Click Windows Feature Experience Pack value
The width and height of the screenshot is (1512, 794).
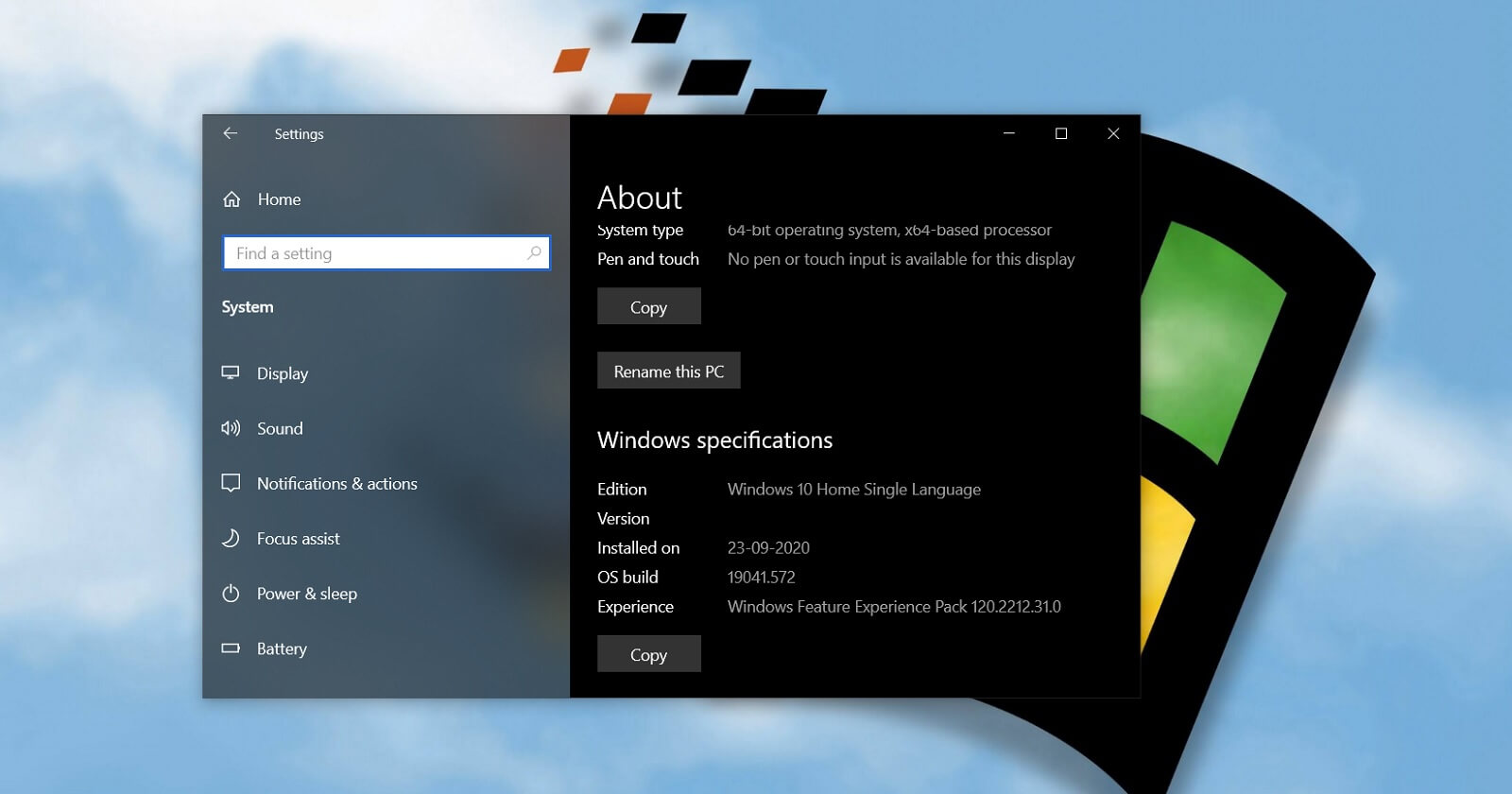pyautogui.click(x=894, y=606)
